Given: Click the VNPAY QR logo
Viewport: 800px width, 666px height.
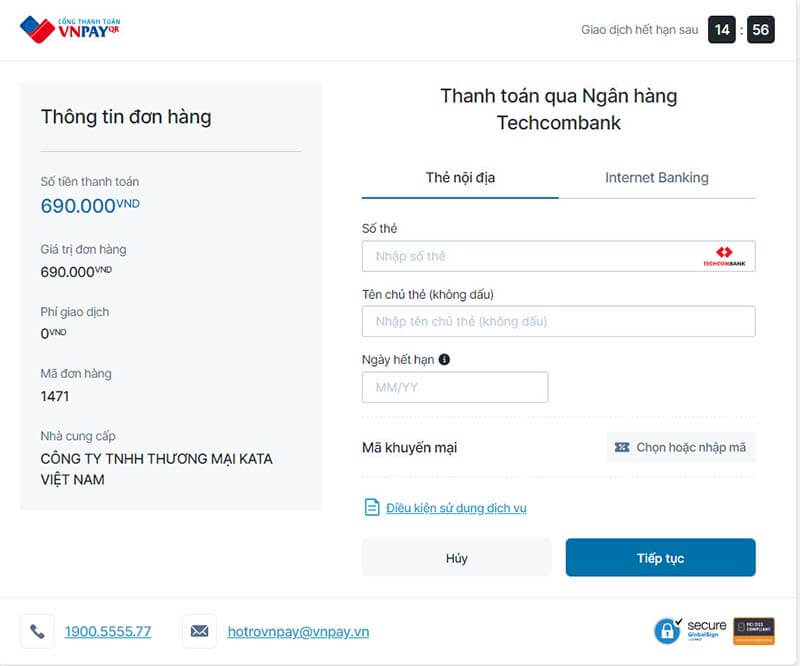Looking at the screenshot, I should pyautogui.click(x=69, y=29).
